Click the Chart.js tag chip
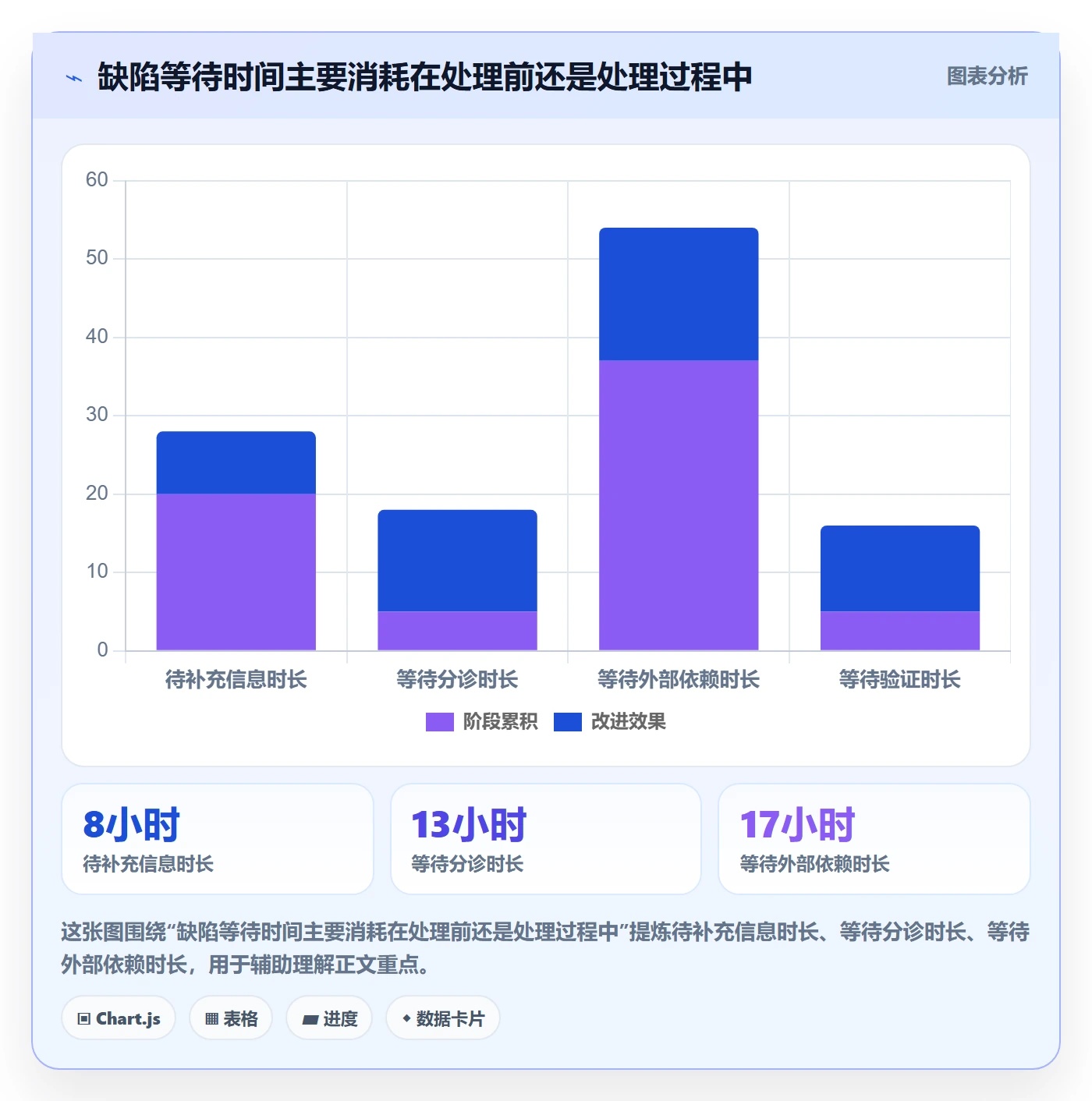The image size is (1092, 1101). click(x=119, y=1018)
